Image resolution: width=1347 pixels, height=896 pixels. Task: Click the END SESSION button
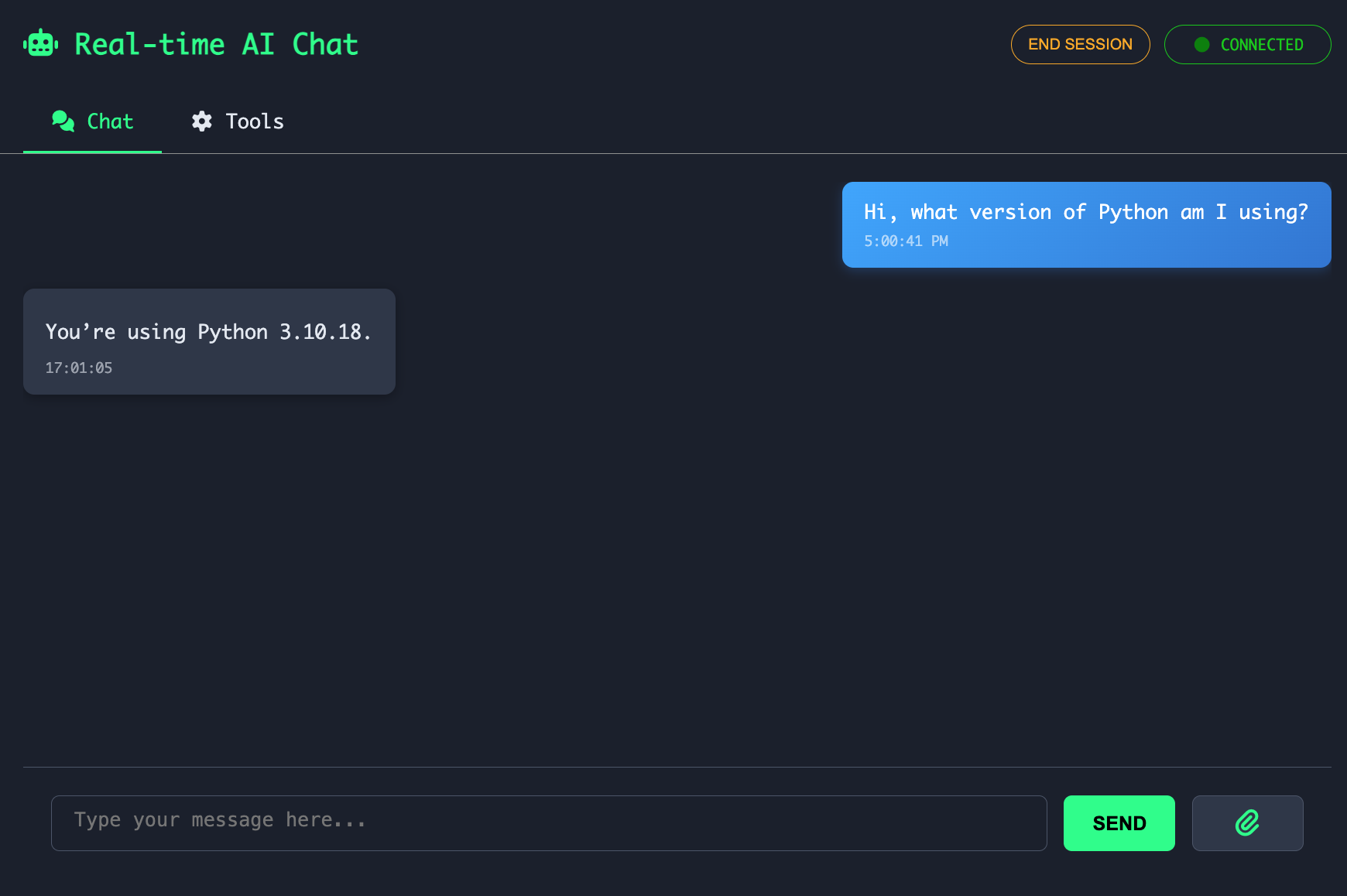[1080, 44]
